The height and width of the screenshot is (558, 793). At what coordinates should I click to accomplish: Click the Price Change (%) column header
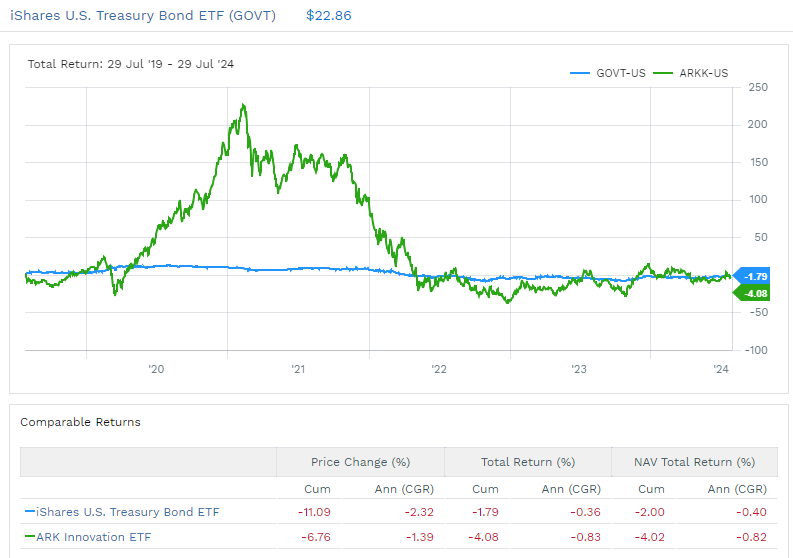coord(361,462)
